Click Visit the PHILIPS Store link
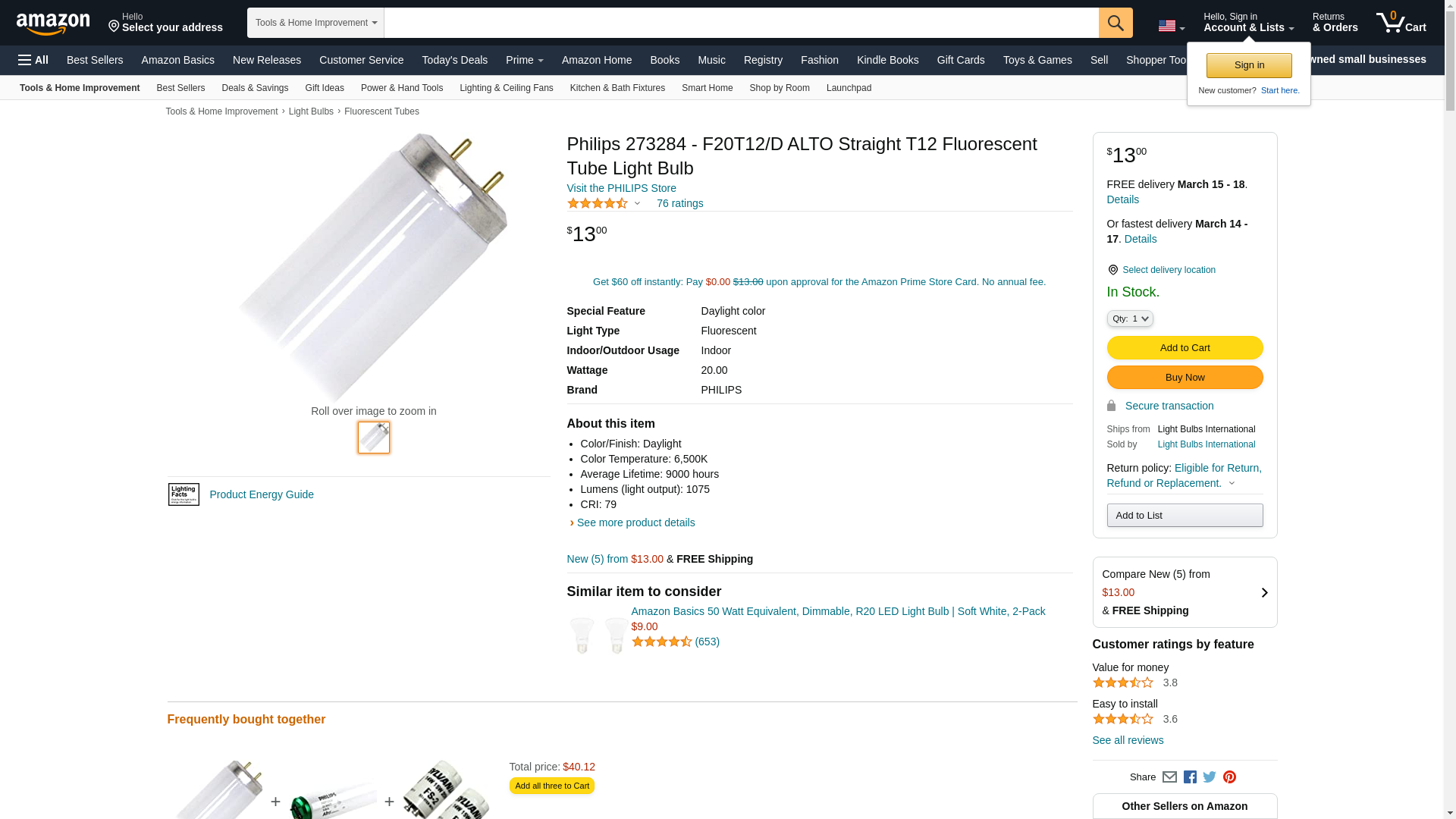This screenshot has height=819, width=1456. pyautogui.click(x=621, y=188)
